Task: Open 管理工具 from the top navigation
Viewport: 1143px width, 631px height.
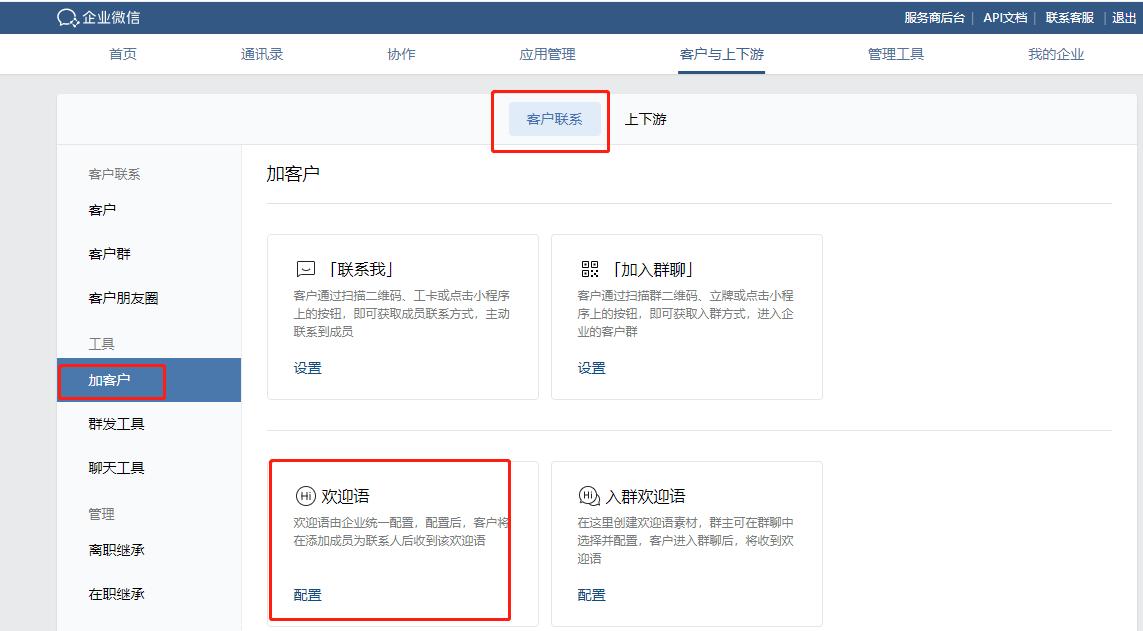Action: 896,55
